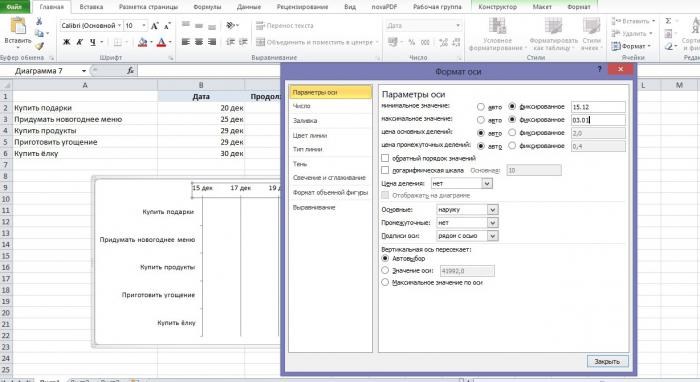Select авто for минимальное значение
Image resolution: width=700 pixels, height=382 pixels.
[481, 107]
